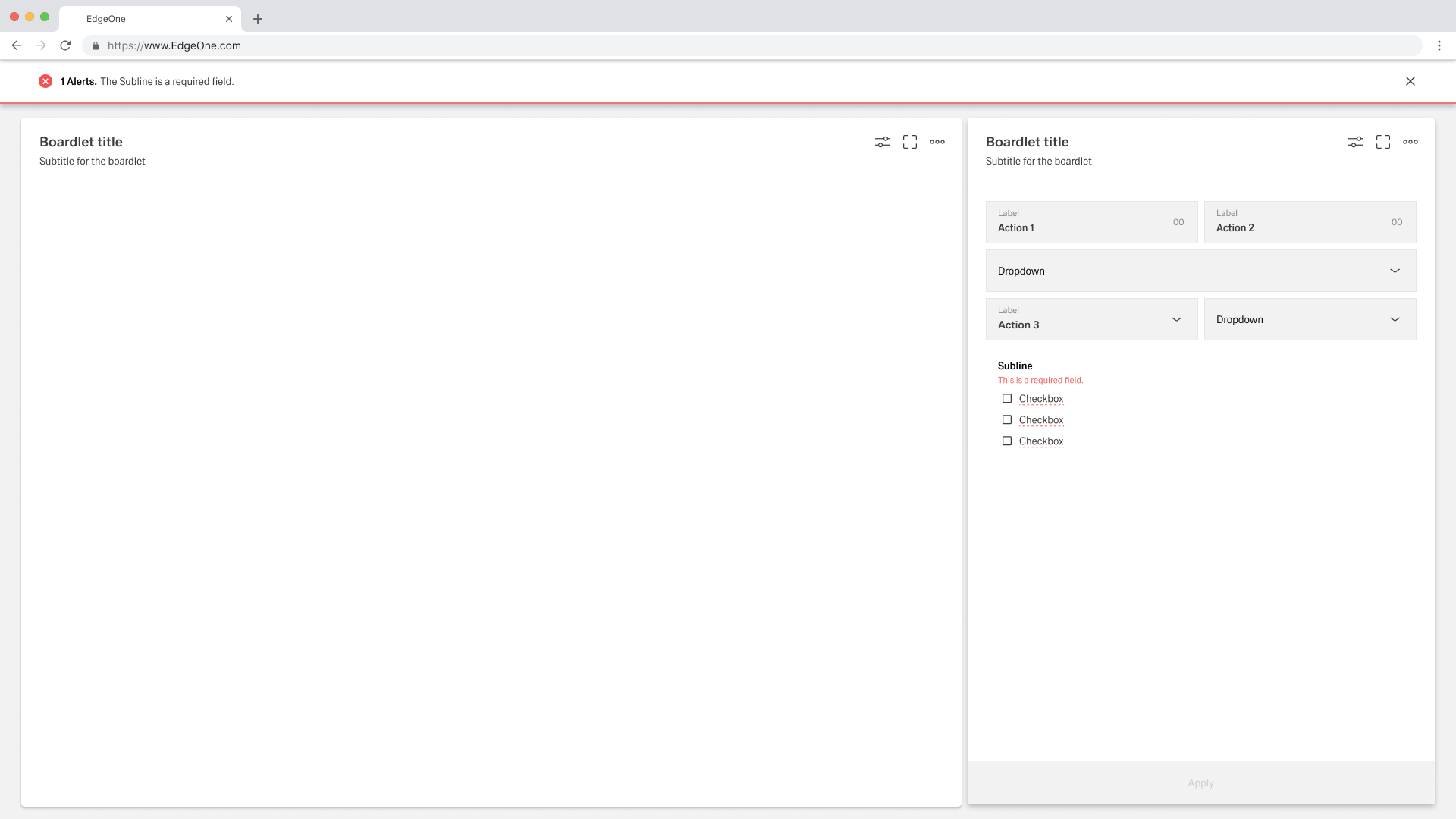
Task: Open filter settings icon in left boardlet
Action: 883,142
